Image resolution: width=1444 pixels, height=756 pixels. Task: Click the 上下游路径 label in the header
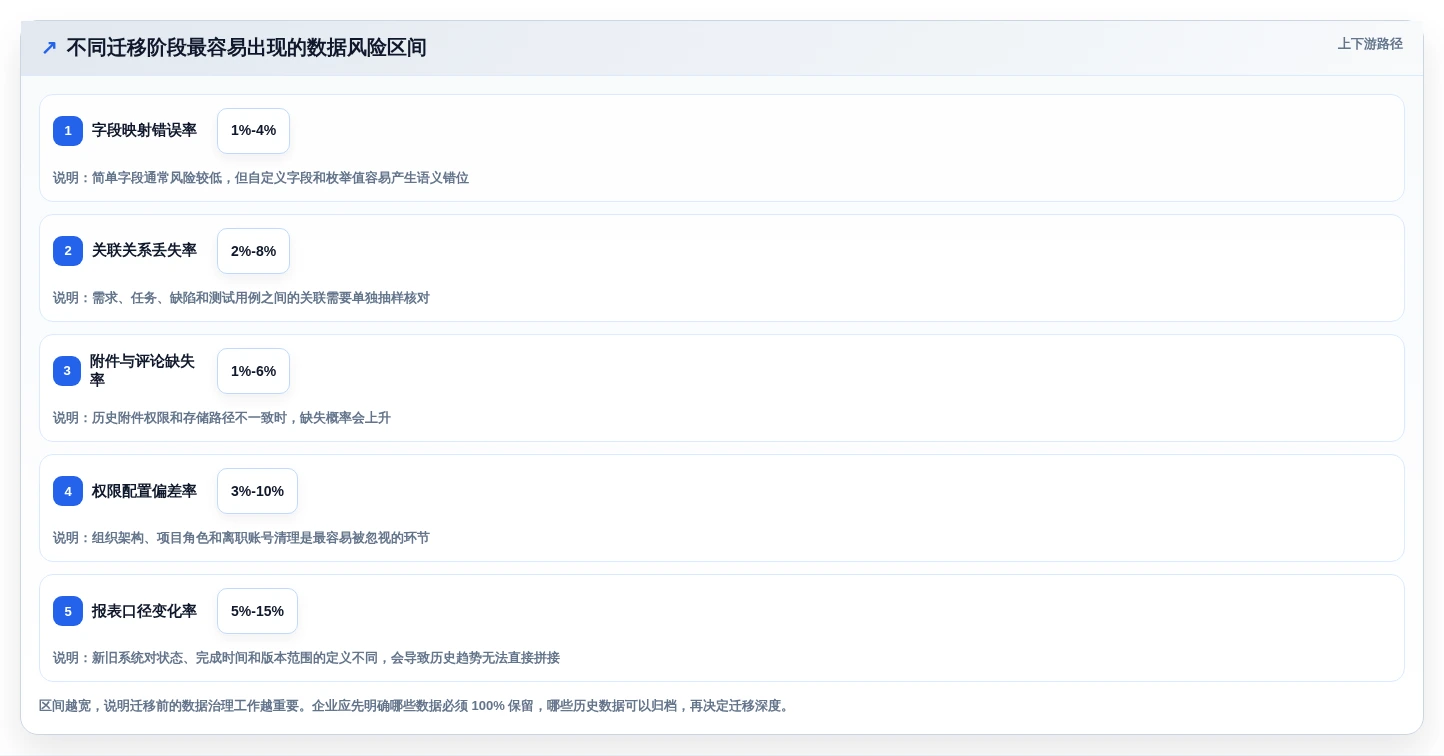[1370, 44]
